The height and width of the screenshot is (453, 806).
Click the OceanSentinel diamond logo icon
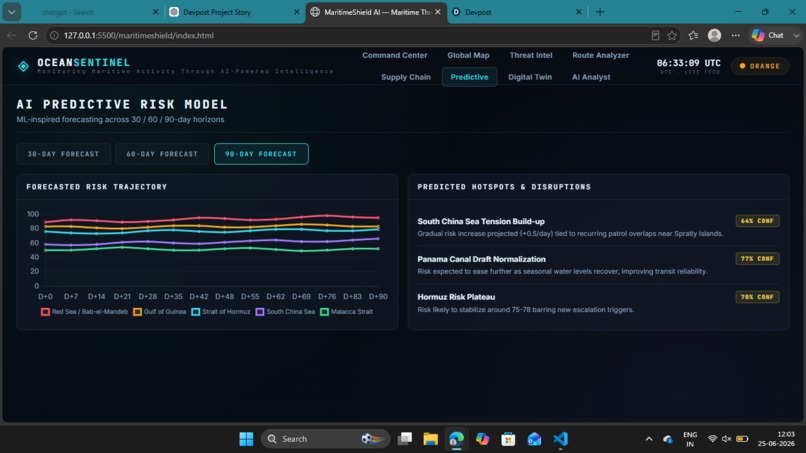(23, 66)
